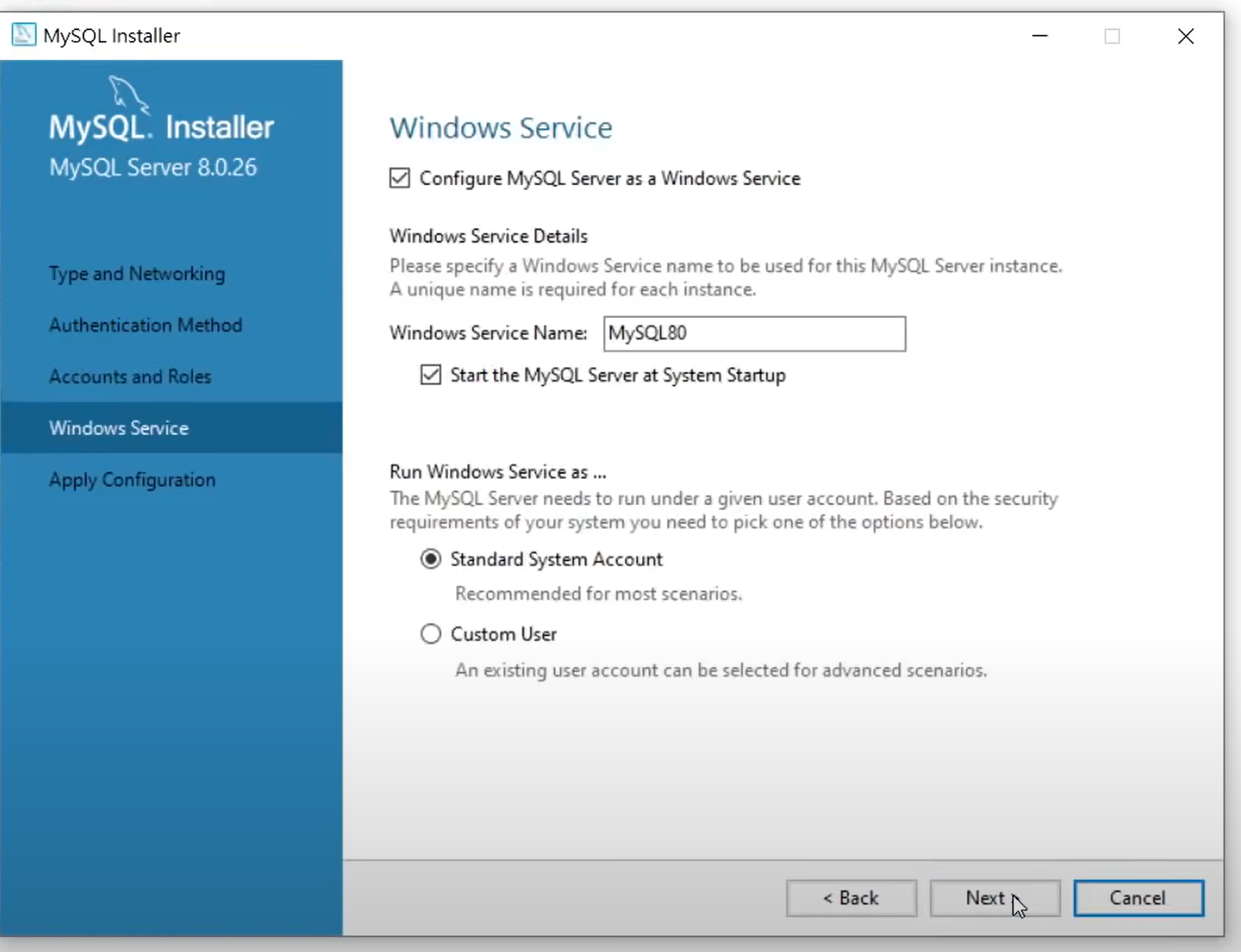
Task: Click the Windows Service Name: label
Action: tap(489, 333)
